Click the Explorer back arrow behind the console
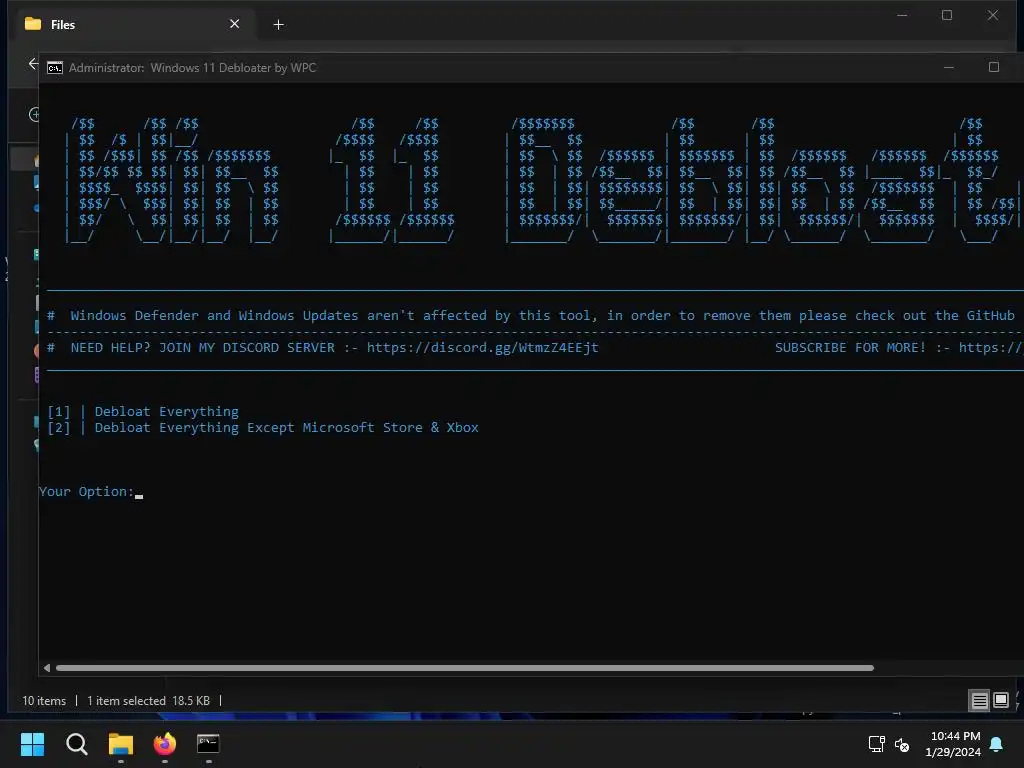1024x768 pixels. coord(33,64)
